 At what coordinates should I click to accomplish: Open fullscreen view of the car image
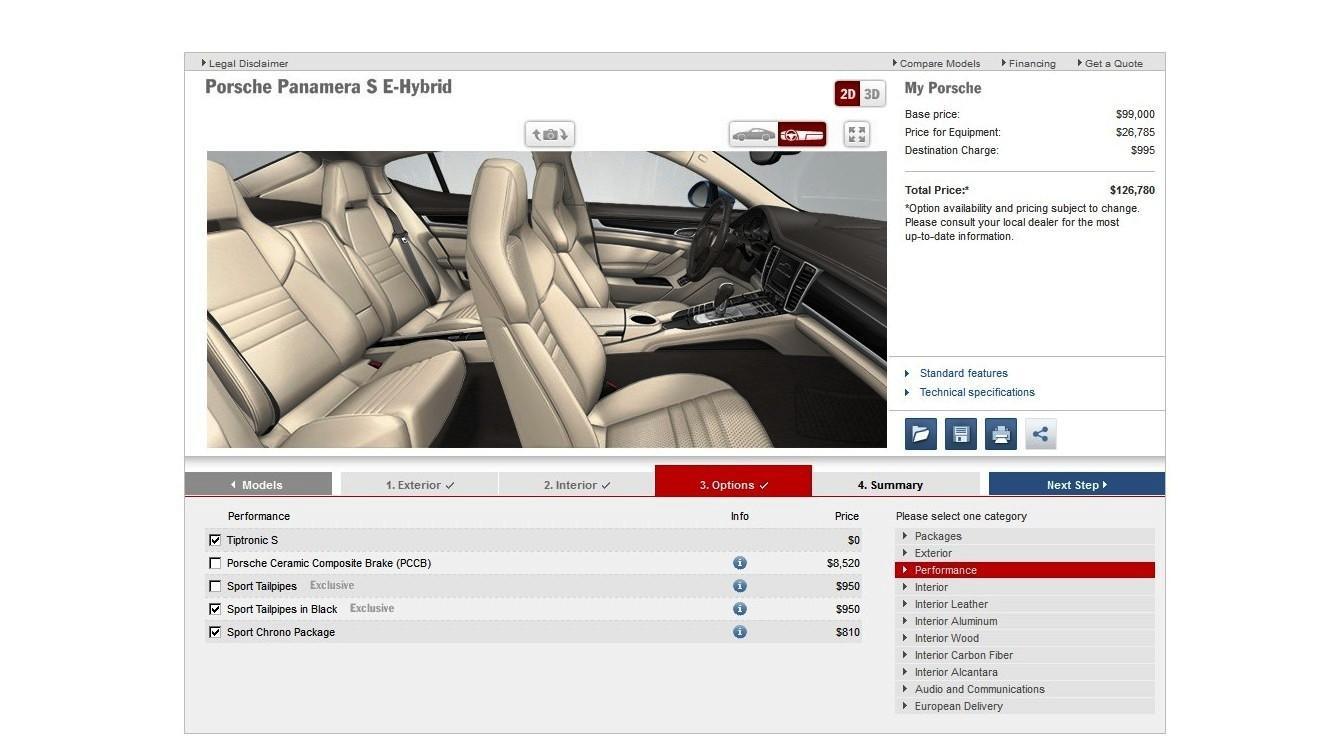click(857, 134)
